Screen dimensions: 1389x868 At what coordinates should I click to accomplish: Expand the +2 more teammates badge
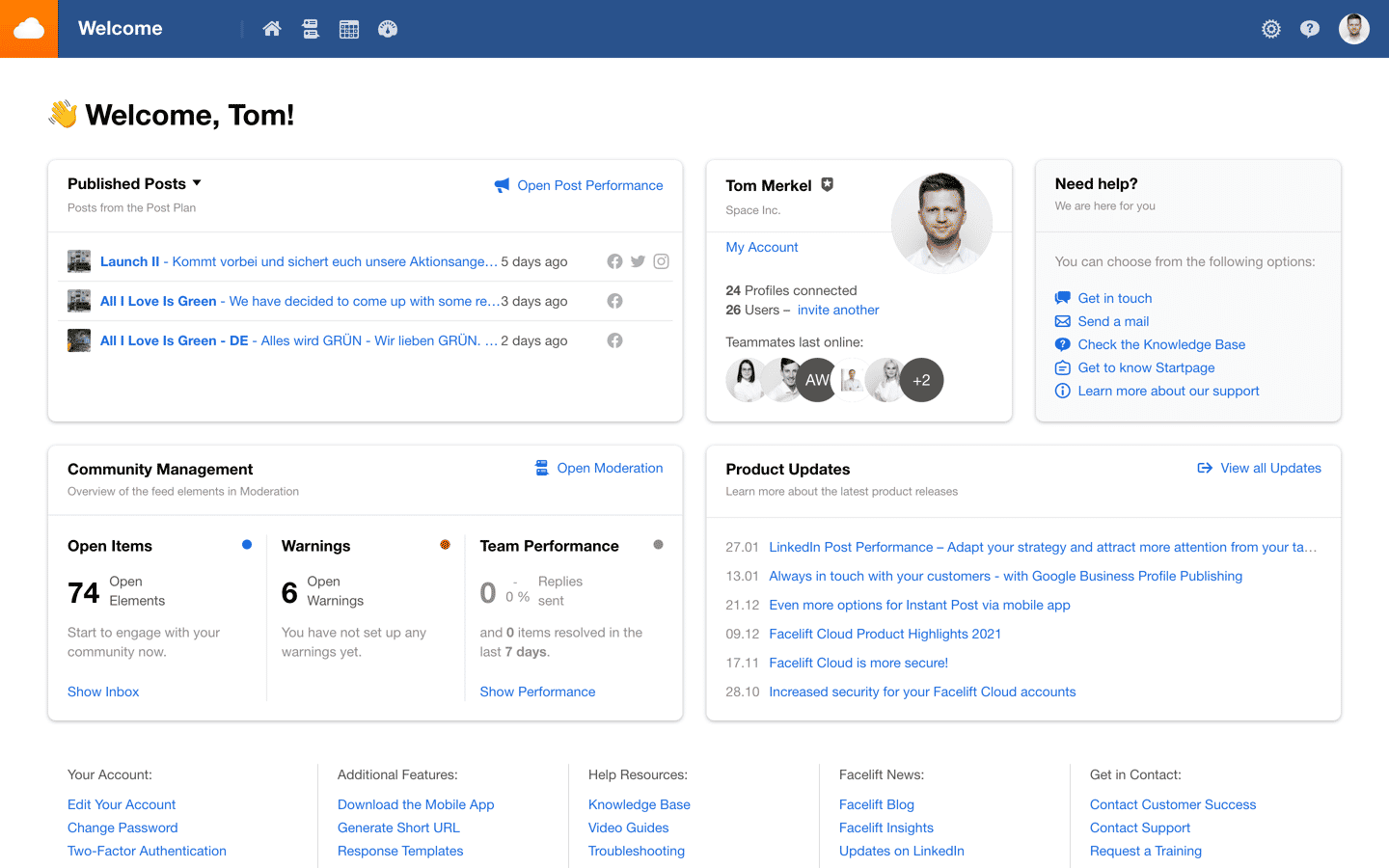(922, 380)
